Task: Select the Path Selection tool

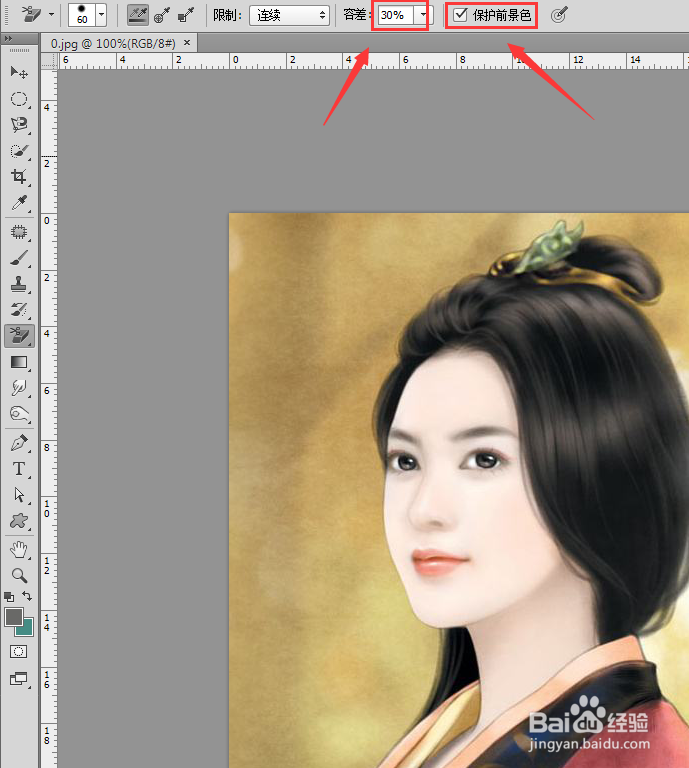Action: coord(19,495)
